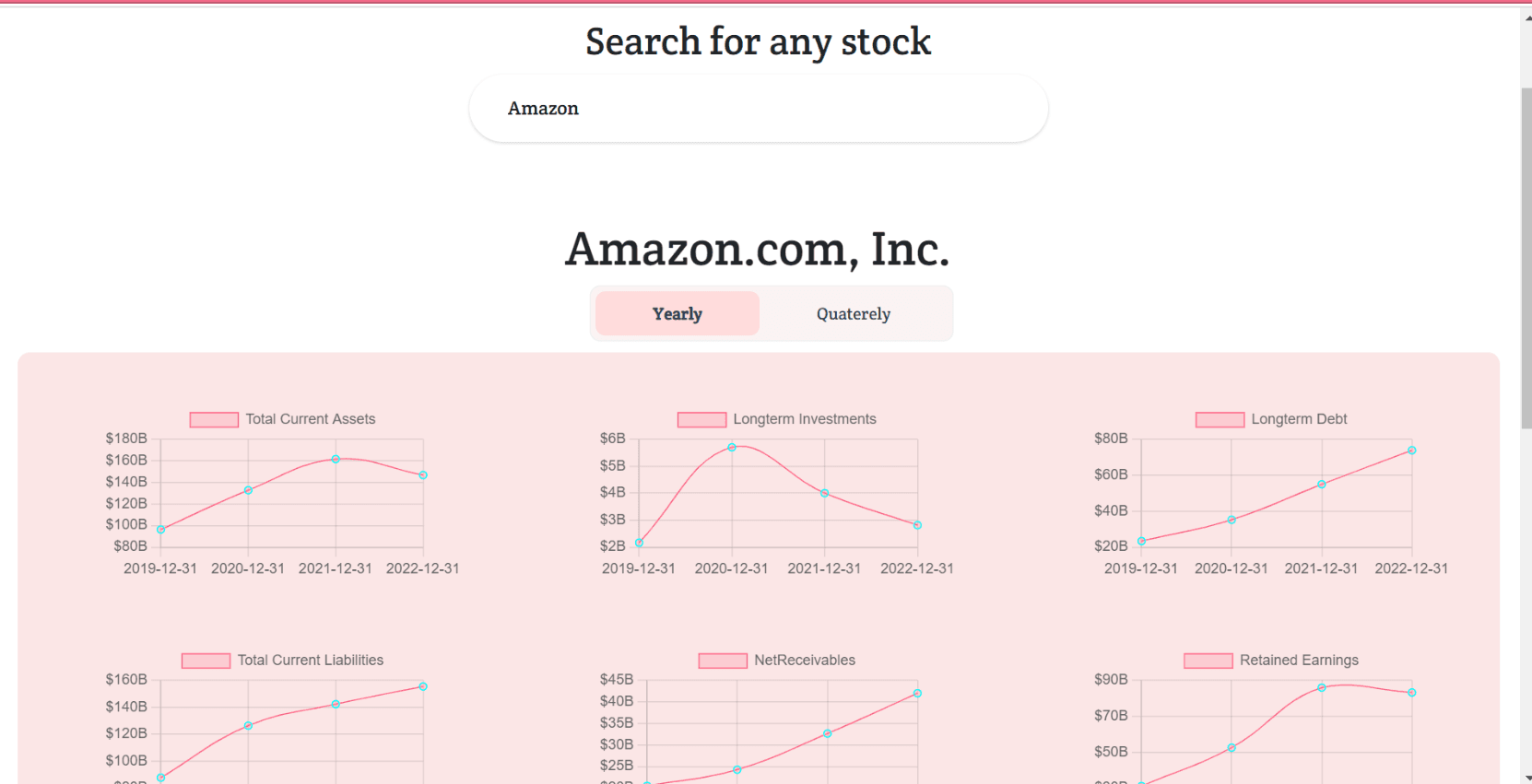Click the 2021-12-31 peak on Retained Earnings chart
Image resolution: width=1532 pixels, height=784 pixels.
pos(1321,687)
